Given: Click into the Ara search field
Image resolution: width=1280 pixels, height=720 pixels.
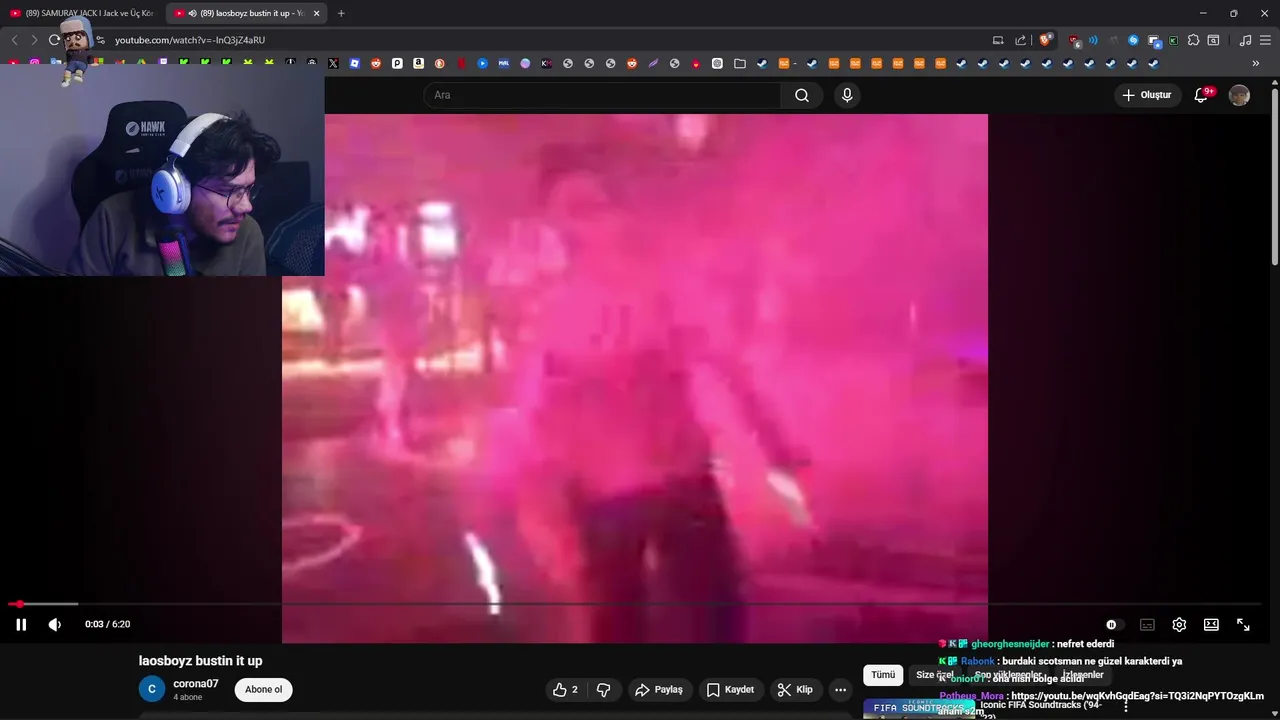Looking at the screenshot, I should tap(603, 95).
